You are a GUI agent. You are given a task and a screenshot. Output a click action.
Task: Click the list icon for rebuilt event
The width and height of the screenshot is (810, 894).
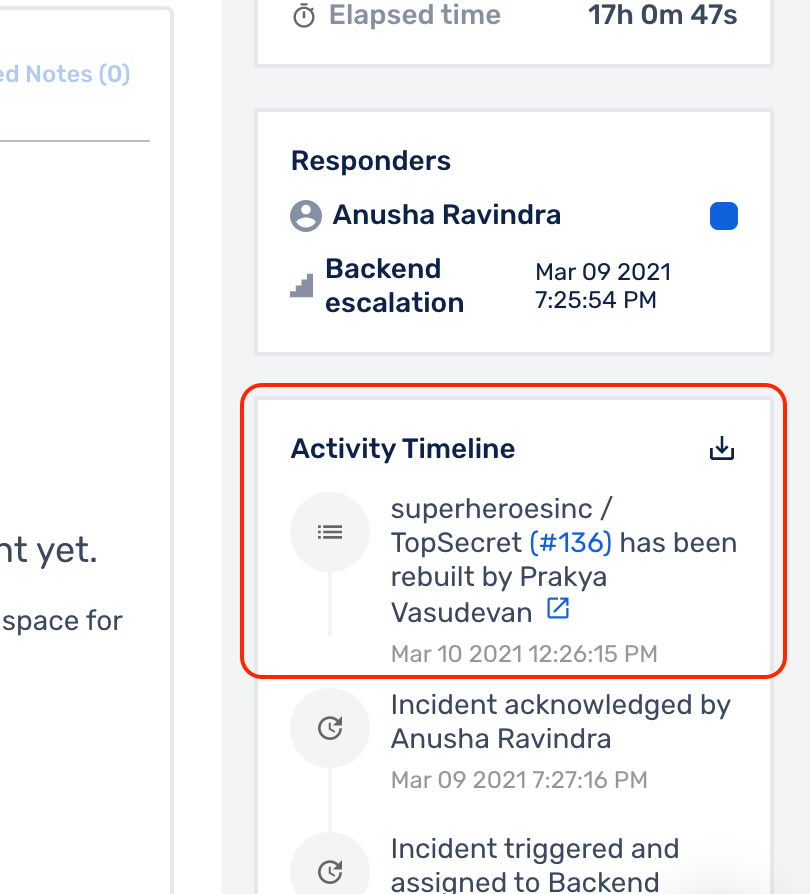click(x=330, y=532)
